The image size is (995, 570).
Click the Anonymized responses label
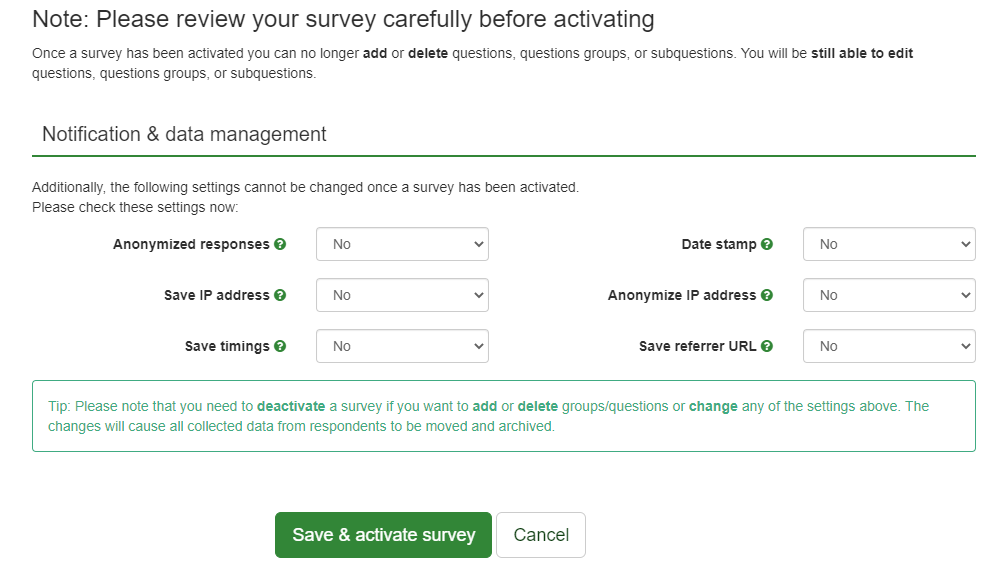tap(191, 244)
